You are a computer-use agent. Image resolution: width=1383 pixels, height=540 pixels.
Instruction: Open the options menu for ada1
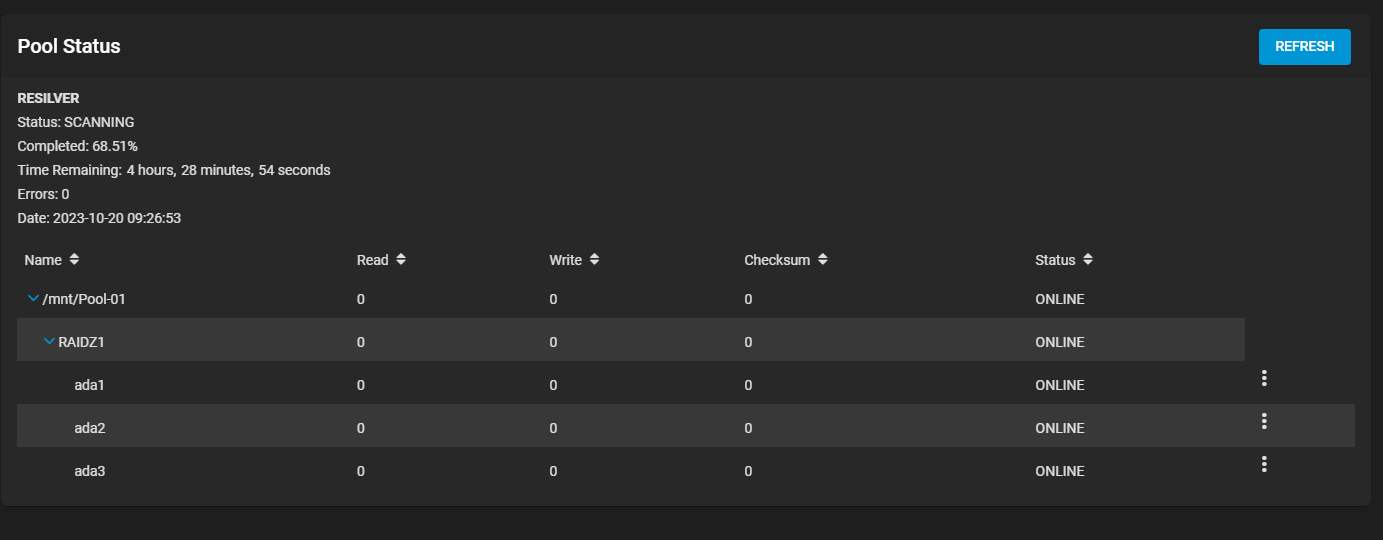[1264, 378]
